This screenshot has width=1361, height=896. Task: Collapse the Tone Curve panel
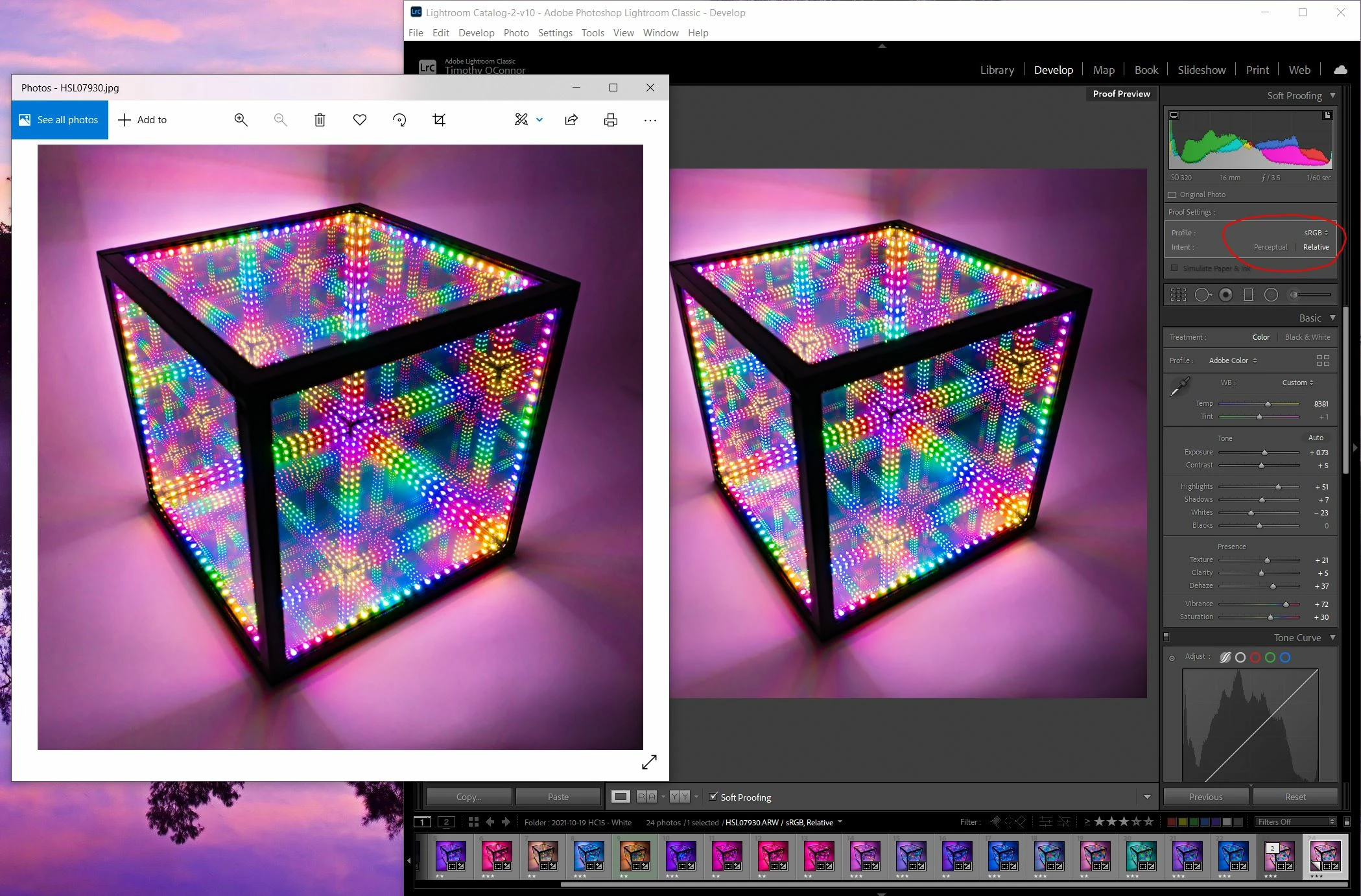tap(1332, 637)
